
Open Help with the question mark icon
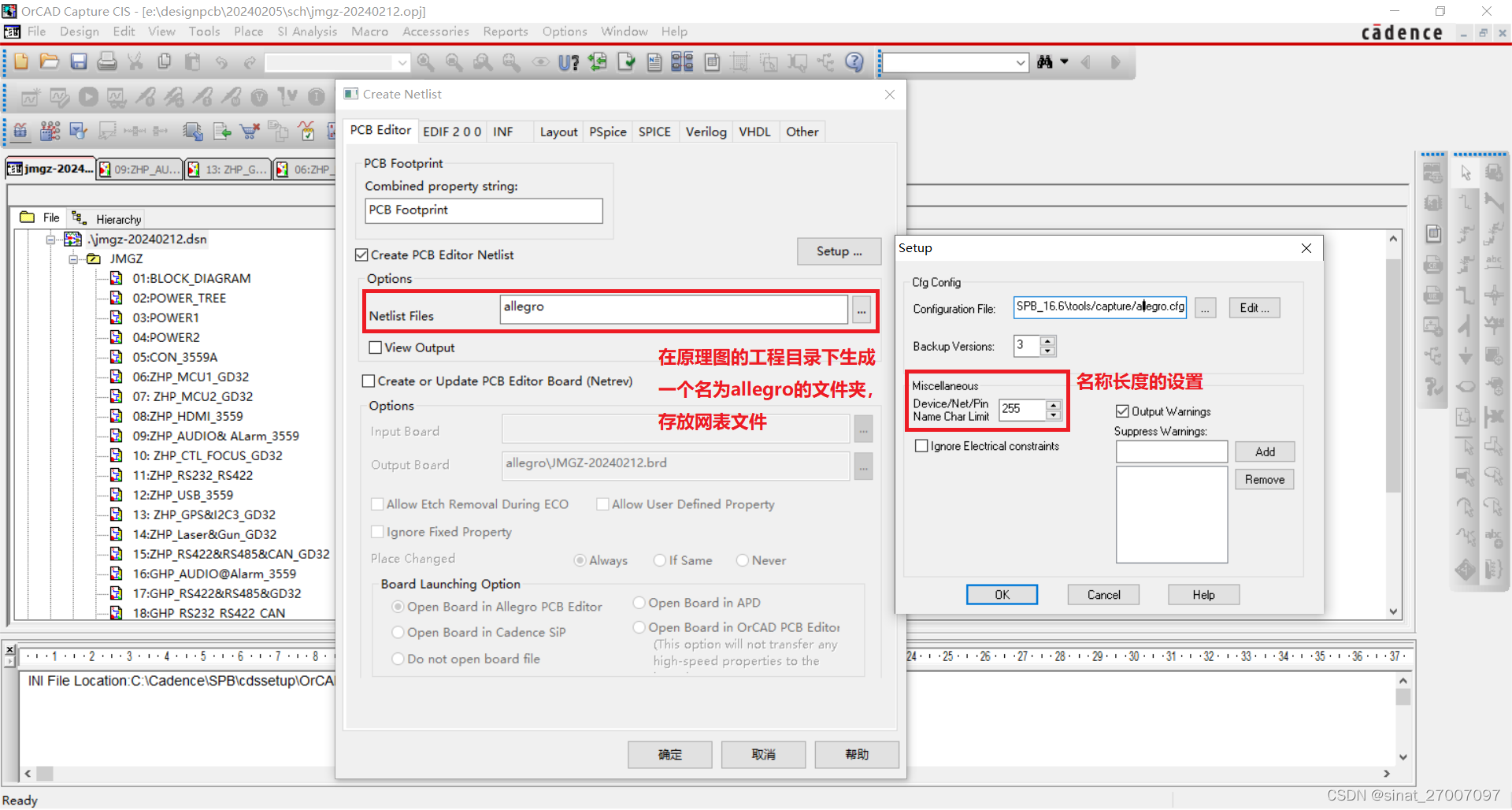pyautogui.click(x=854, y=61)
